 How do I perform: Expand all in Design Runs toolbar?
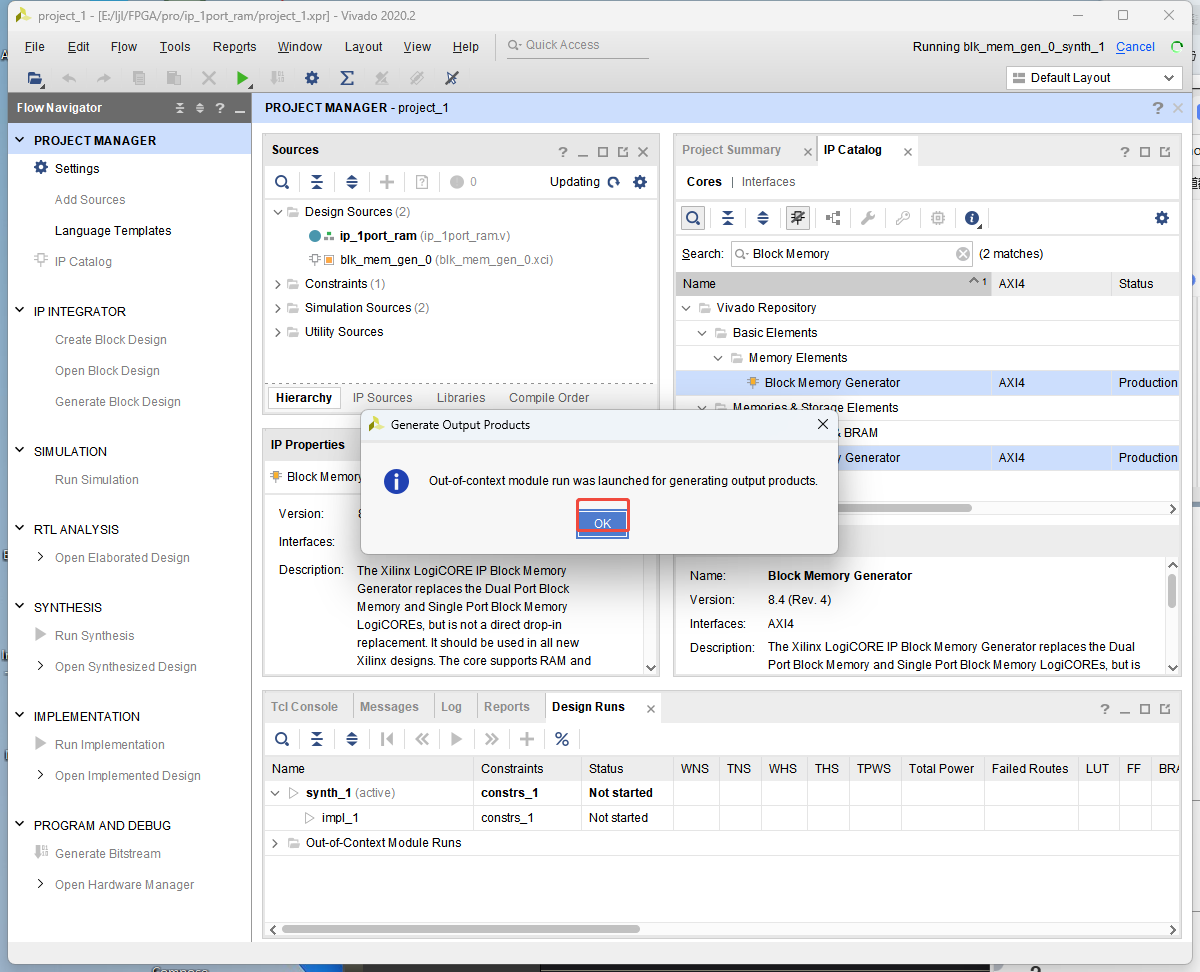point(352,739)
